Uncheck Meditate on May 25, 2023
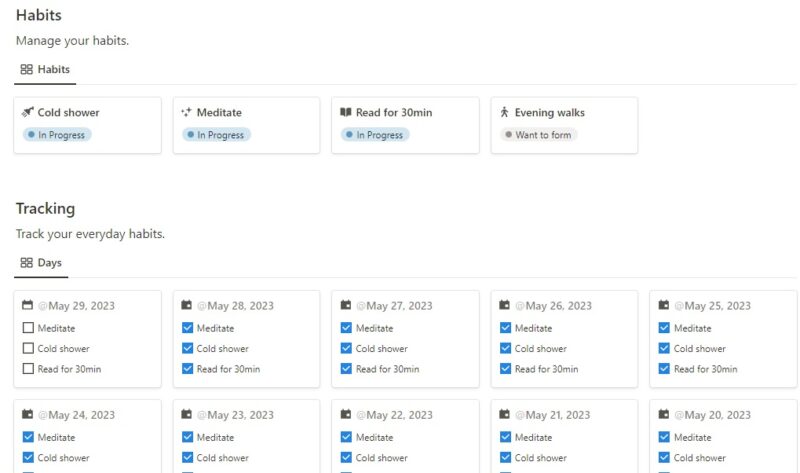 tap(664, 328)
